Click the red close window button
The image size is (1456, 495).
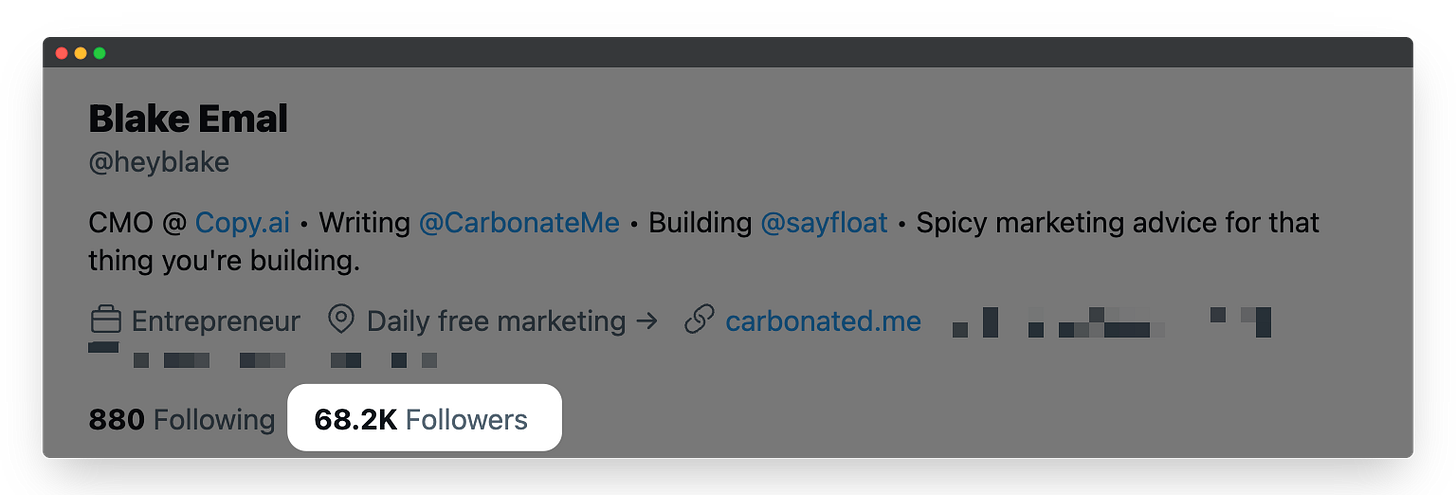point(62,53)
